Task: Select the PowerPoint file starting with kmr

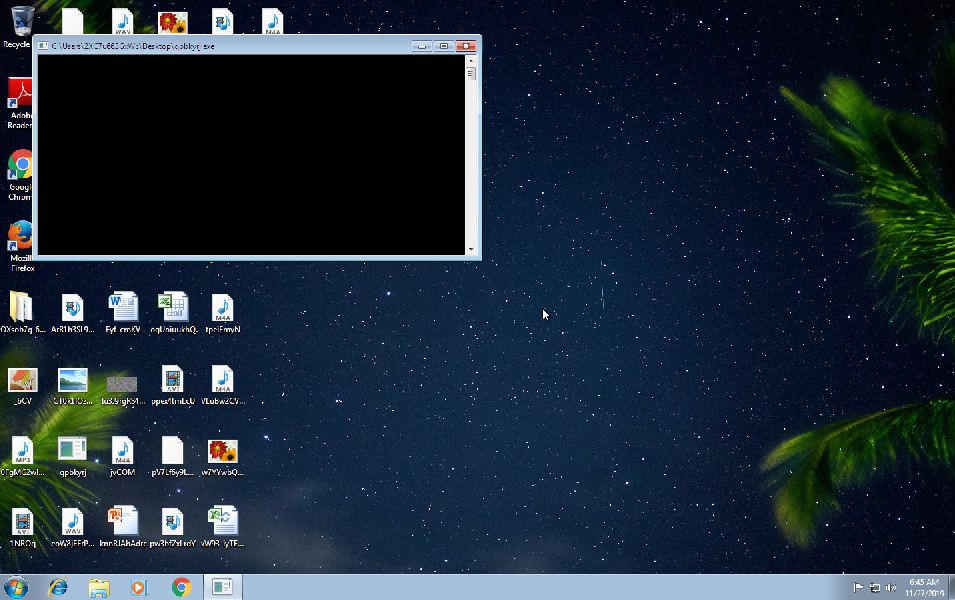Action: coord(122,523)
